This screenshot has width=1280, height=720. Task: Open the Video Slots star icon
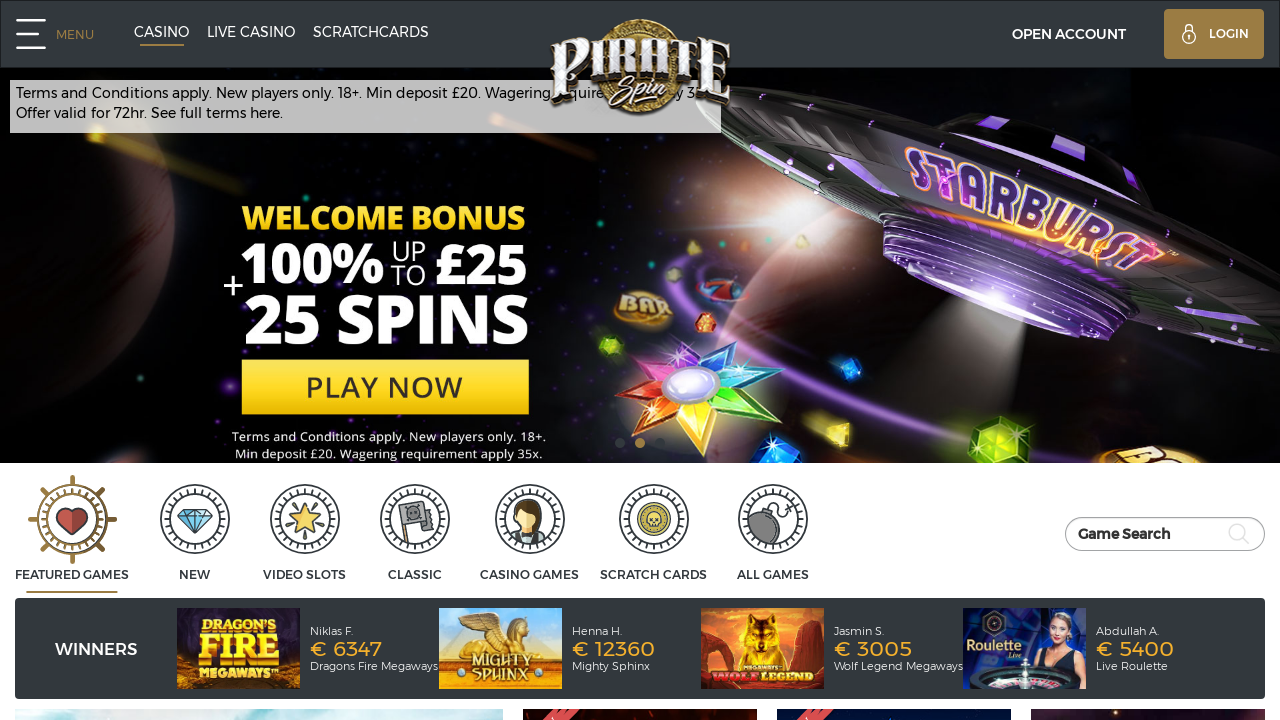tap(305, 519)
